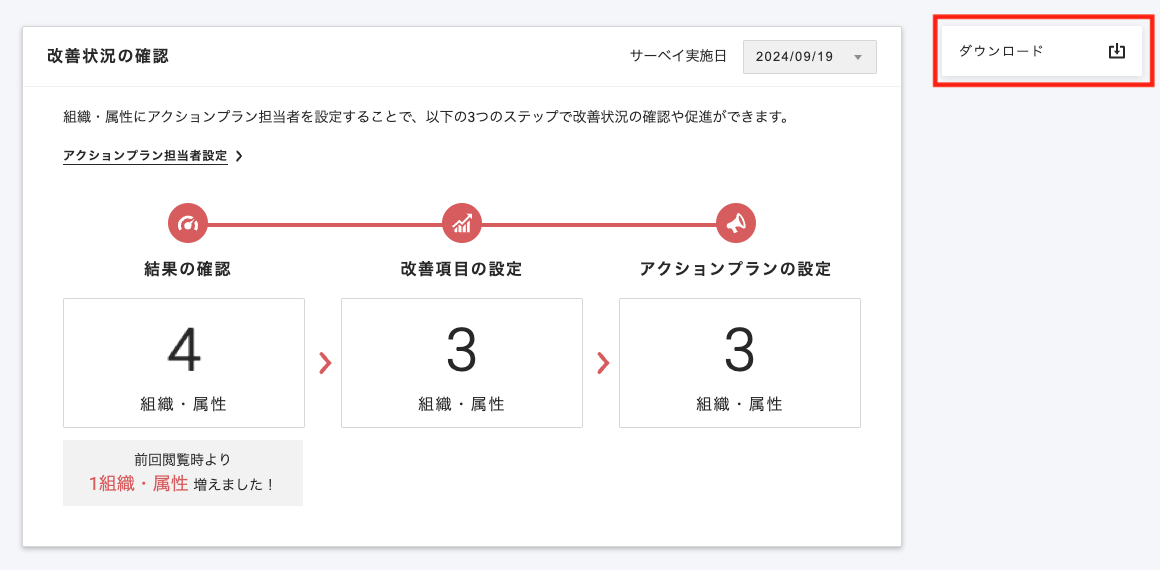Click the red chevron before the アクションプラン card
This screenshot has height=570, width=1160.
pos(602,363)
